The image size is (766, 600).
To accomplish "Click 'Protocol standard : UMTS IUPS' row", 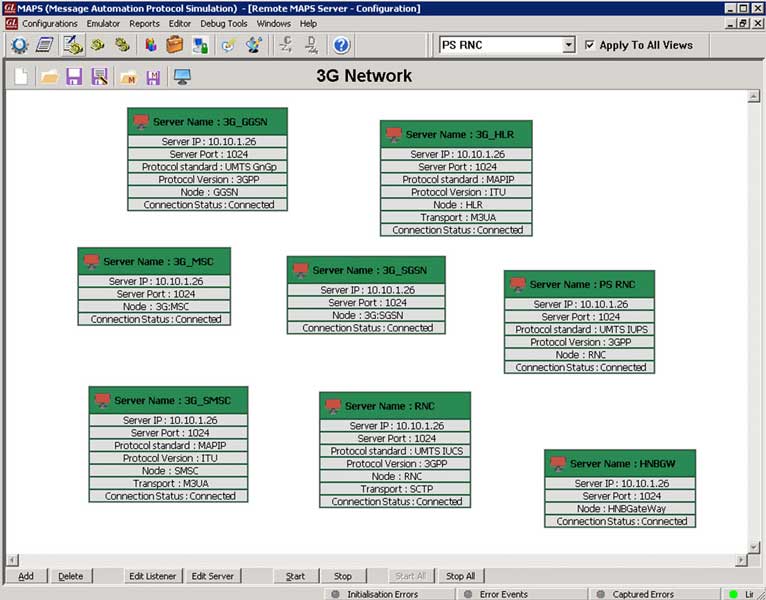I will 579,329.
